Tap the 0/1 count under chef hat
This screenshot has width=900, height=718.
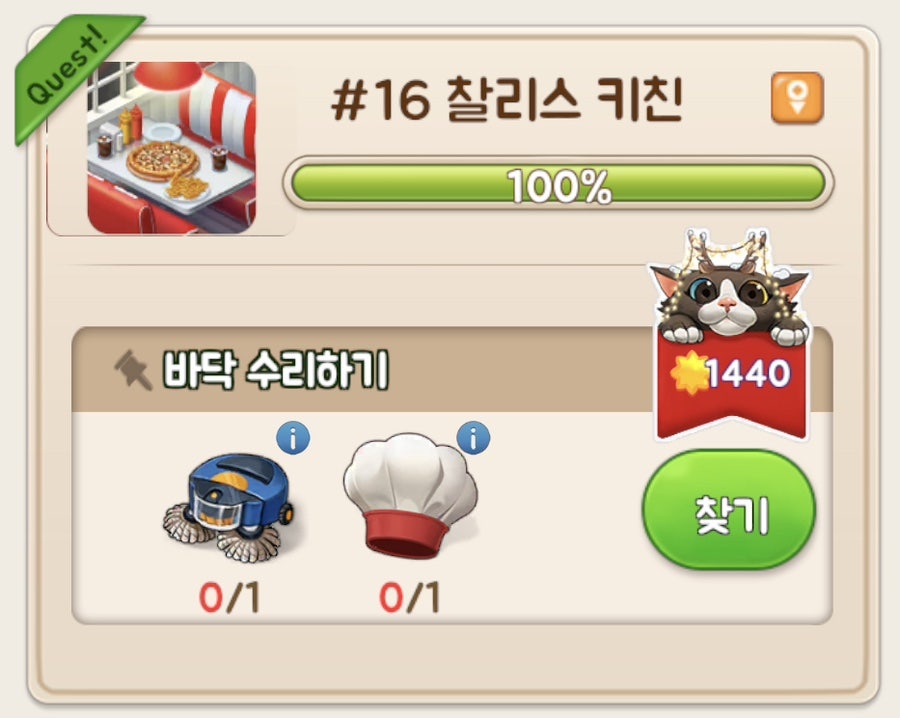point(410,597)
